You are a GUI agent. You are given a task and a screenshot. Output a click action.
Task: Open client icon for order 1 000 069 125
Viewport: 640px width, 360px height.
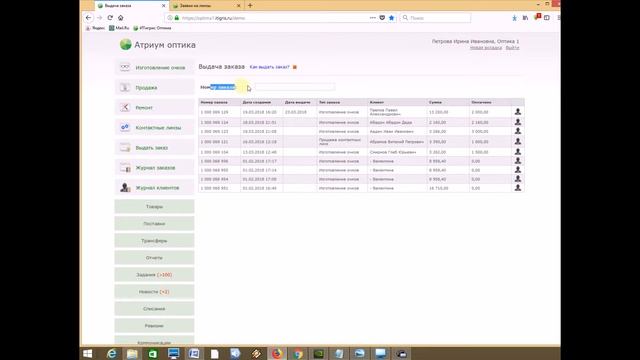pos(518,111)
